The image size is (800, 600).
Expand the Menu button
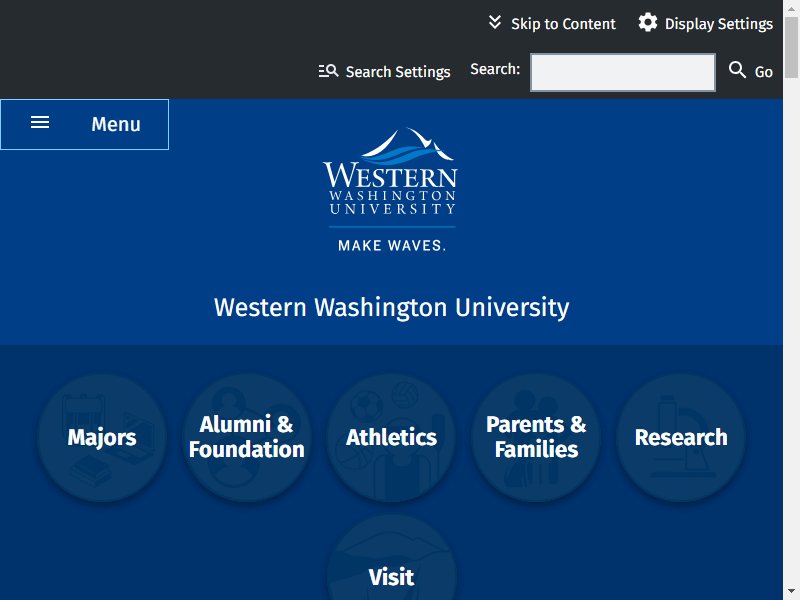pos(85,124)
